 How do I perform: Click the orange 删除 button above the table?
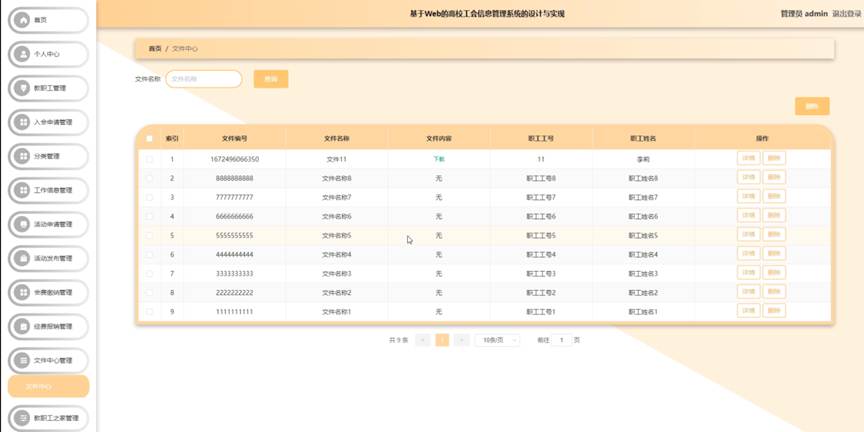coord(812,106)
